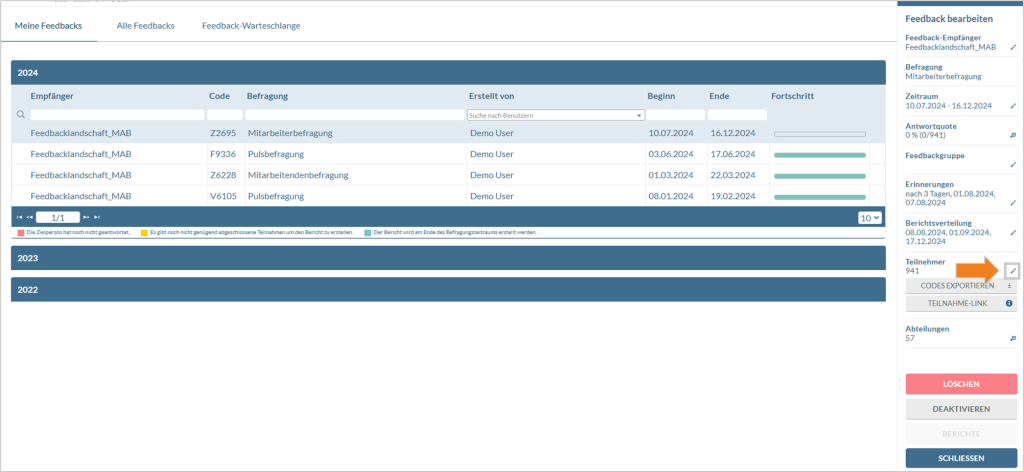Click the teal legend swatch
1024x472 pixels.
click(x=368, y=232)
